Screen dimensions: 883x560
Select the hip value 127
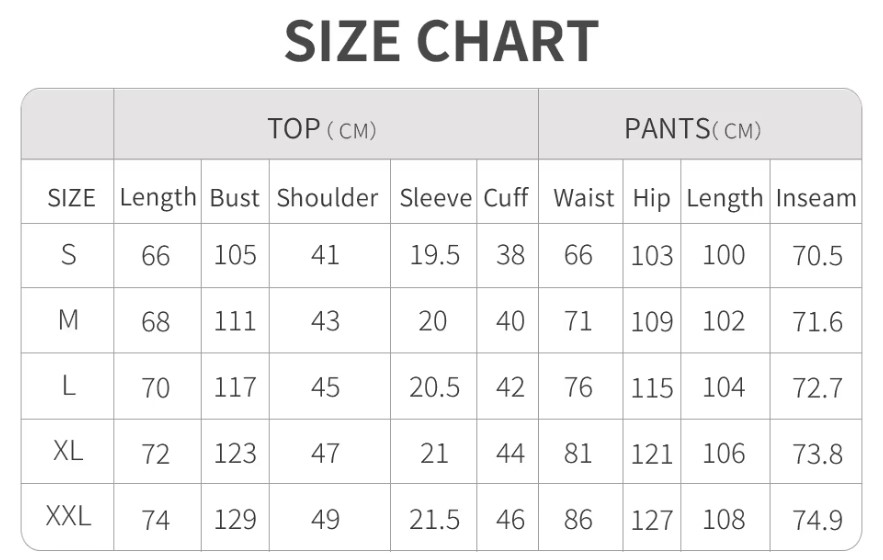coord(651,520)
